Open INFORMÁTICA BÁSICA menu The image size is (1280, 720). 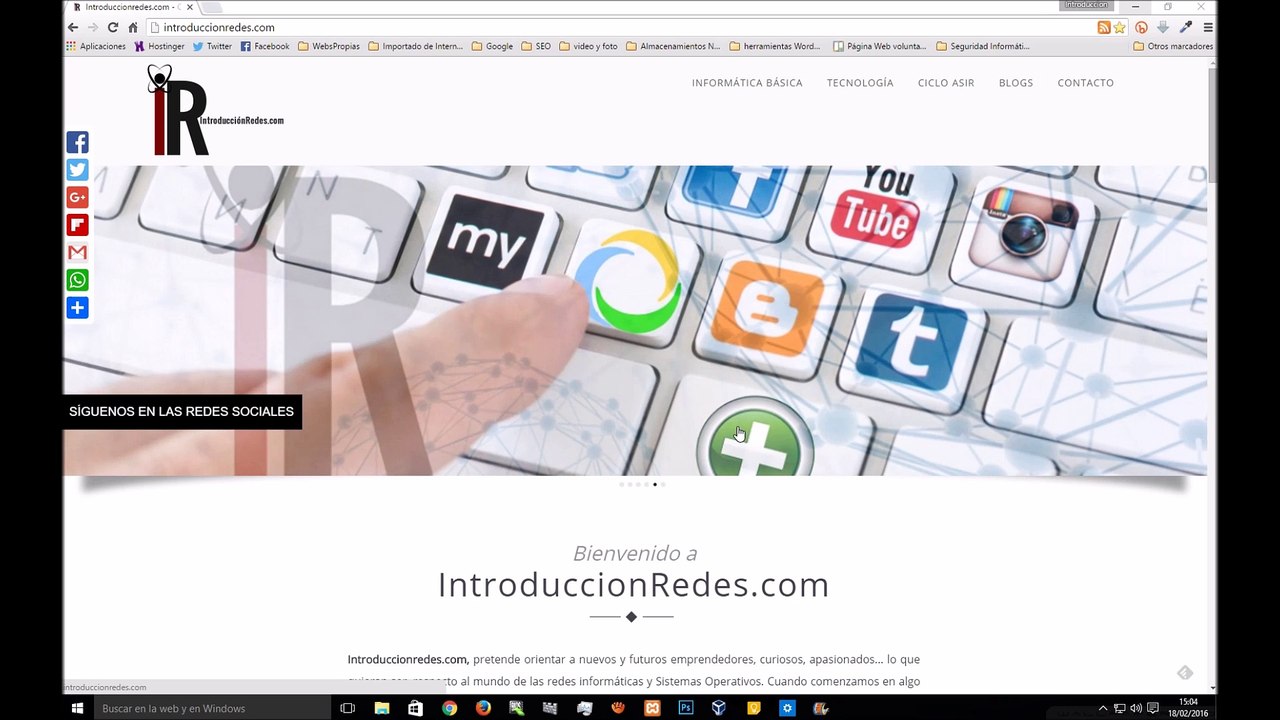747,83
